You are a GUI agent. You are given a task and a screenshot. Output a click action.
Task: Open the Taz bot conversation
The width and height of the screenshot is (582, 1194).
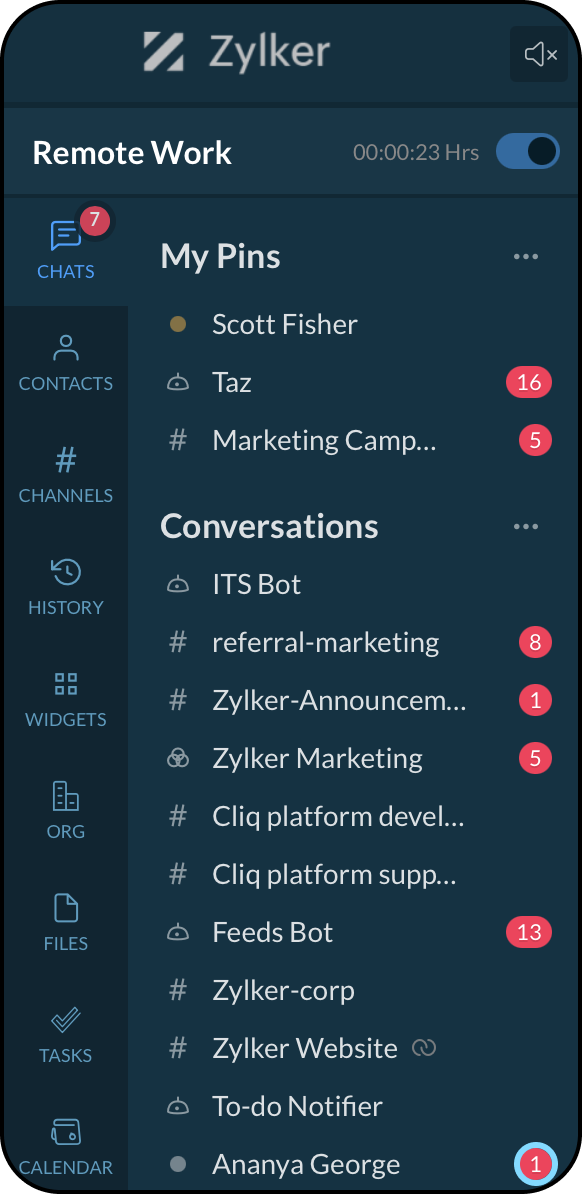(x=354, y=382)
